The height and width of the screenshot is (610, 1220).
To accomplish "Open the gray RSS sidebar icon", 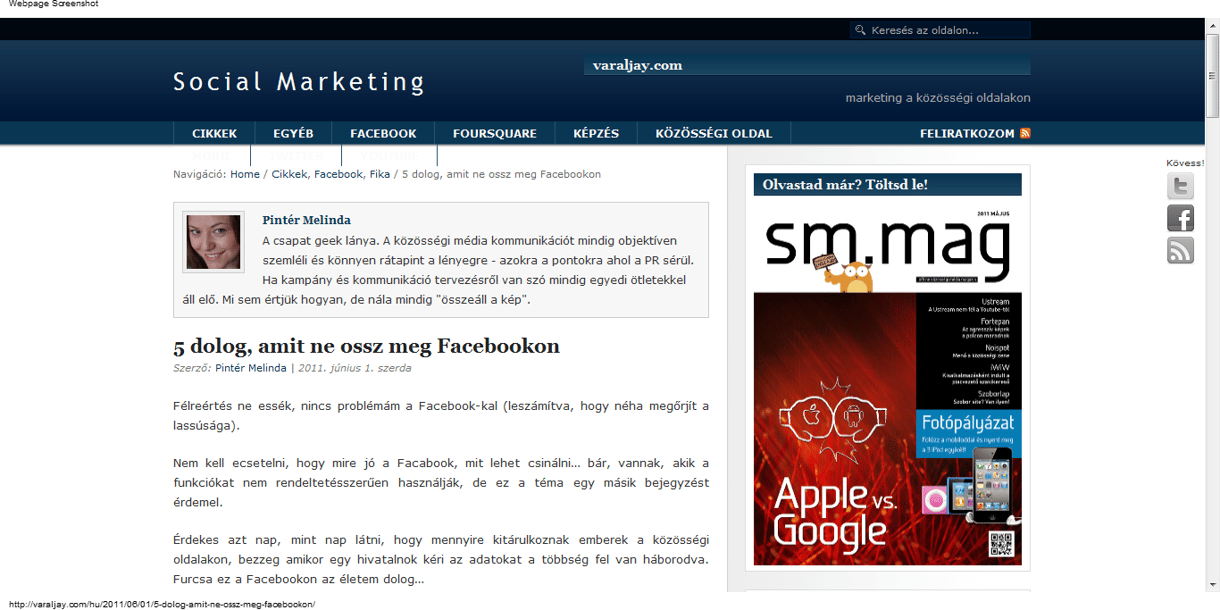I will point(1180,251).
